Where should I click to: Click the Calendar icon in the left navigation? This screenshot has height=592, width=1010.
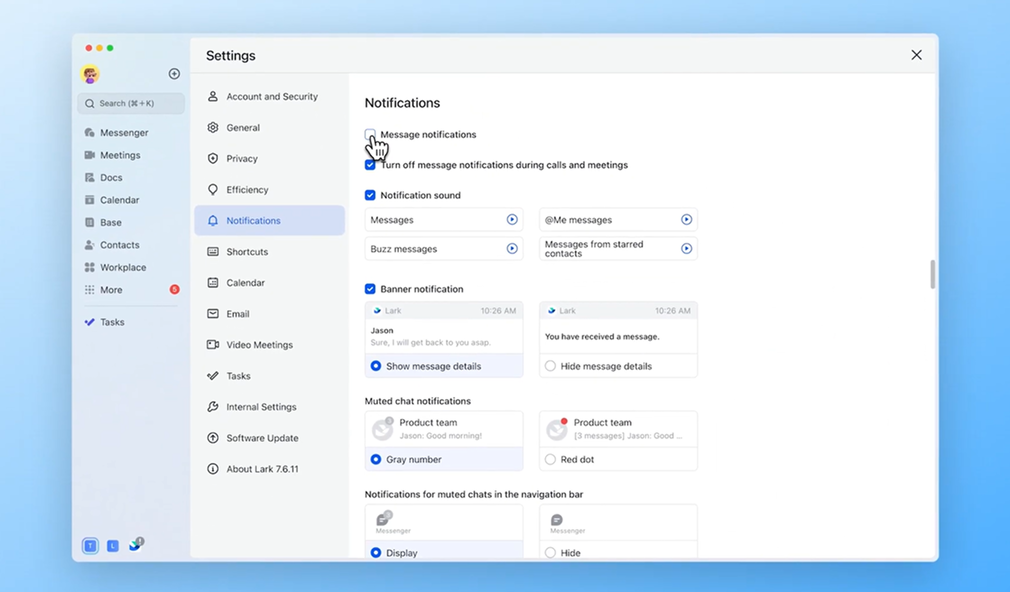click(90, 200)
